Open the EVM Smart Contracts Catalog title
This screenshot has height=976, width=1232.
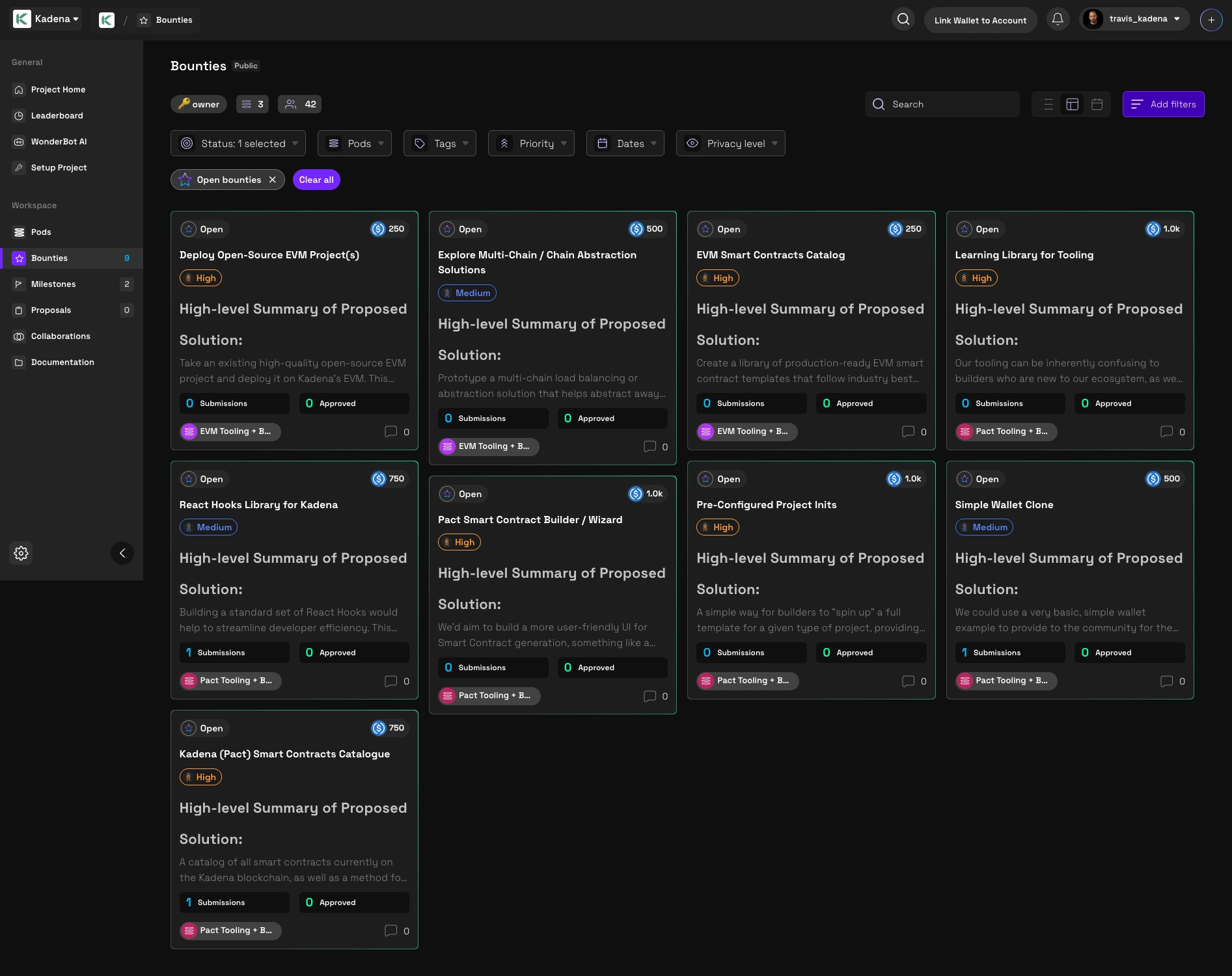click(x=771, y=255)
